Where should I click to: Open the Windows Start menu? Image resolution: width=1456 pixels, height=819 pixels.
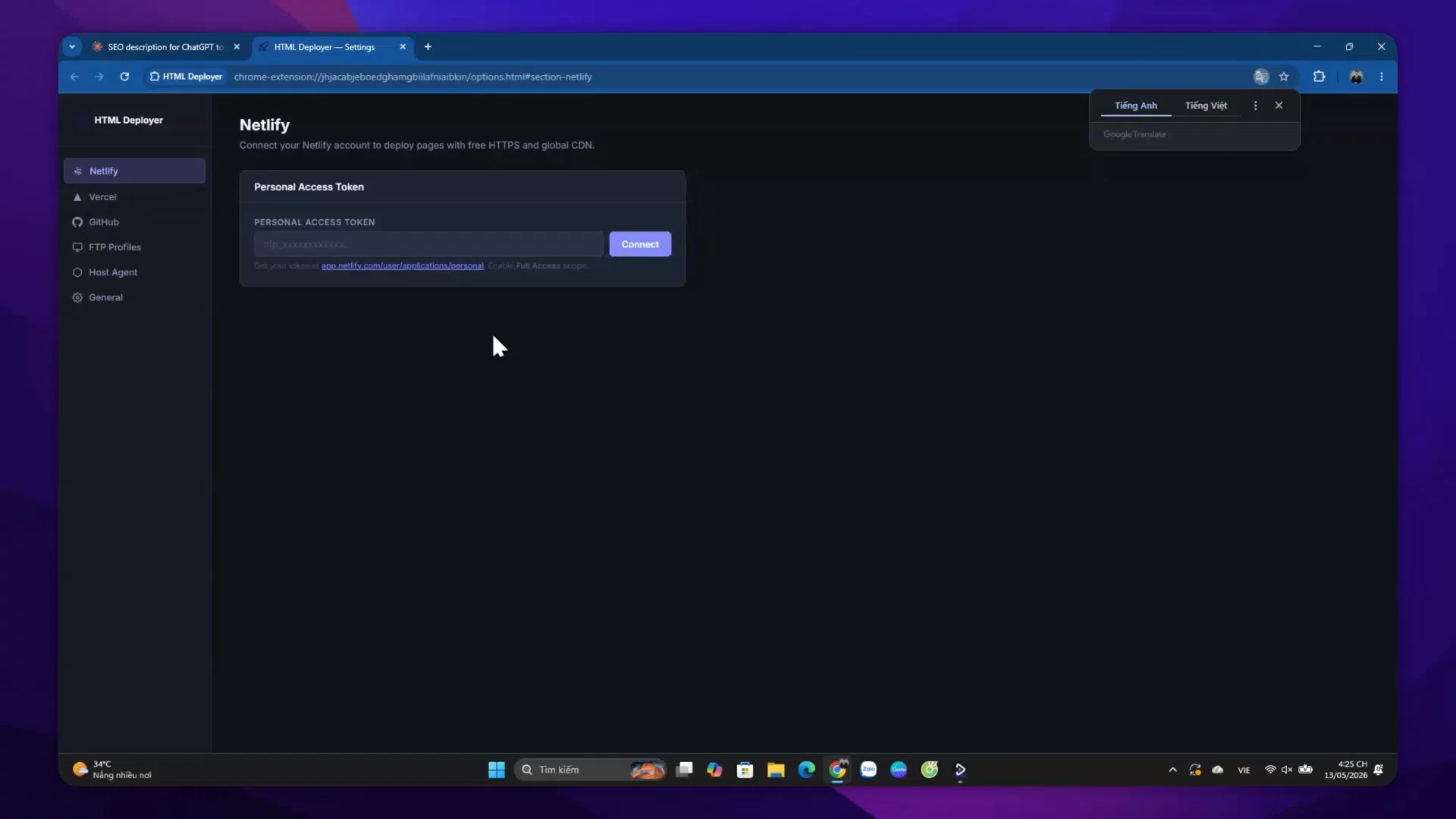[497, 770]
